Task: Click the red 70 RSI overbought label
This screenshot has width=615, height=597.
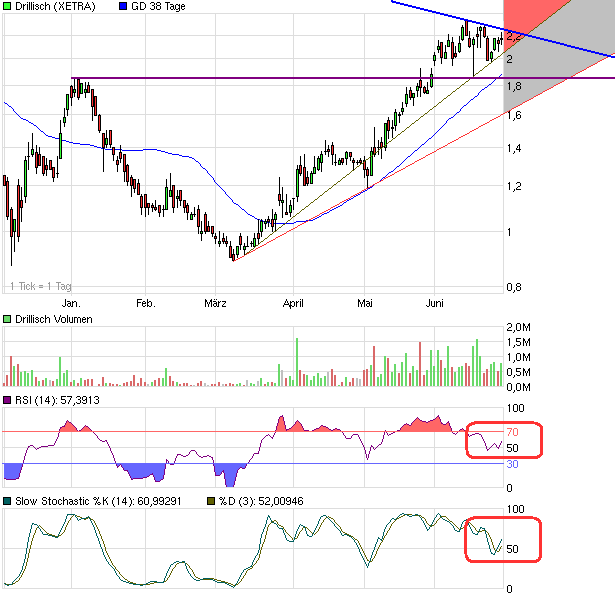Action: pyautogui.click(x=512, y=432)
